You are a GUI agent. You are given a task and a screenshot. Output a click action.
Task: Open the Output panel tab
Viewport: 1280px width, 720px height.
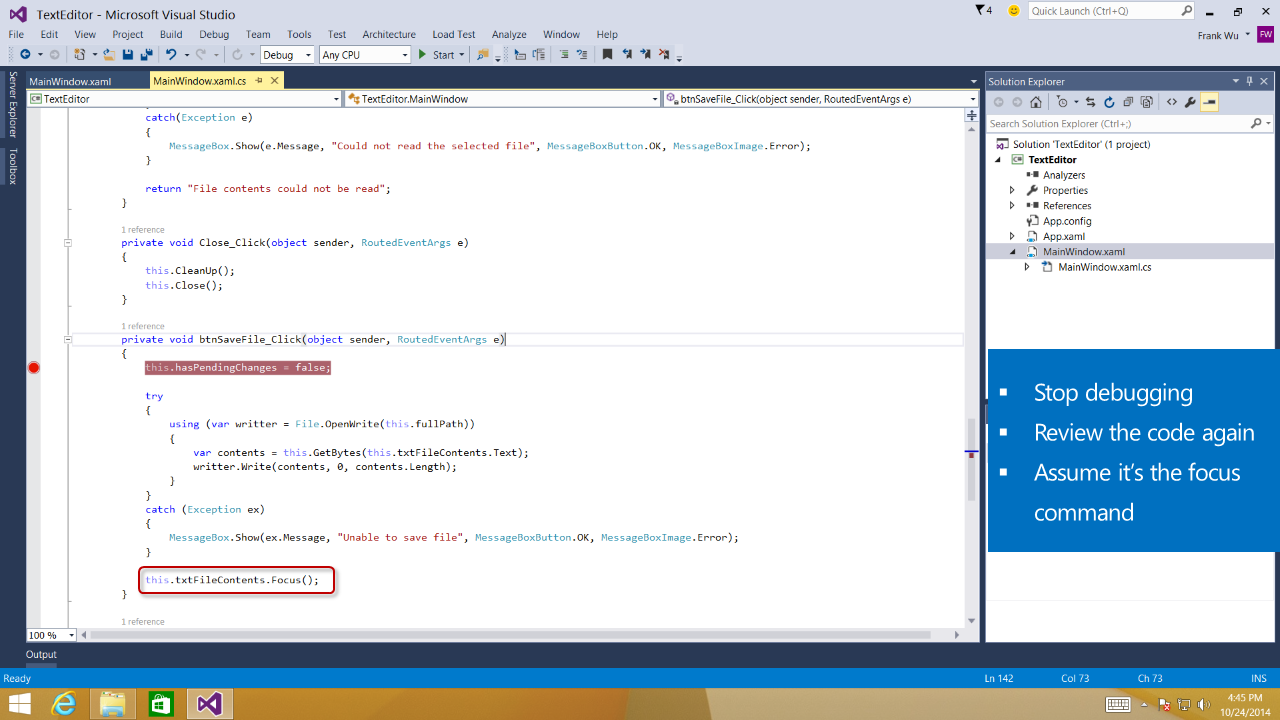click(x=41, y=654)
